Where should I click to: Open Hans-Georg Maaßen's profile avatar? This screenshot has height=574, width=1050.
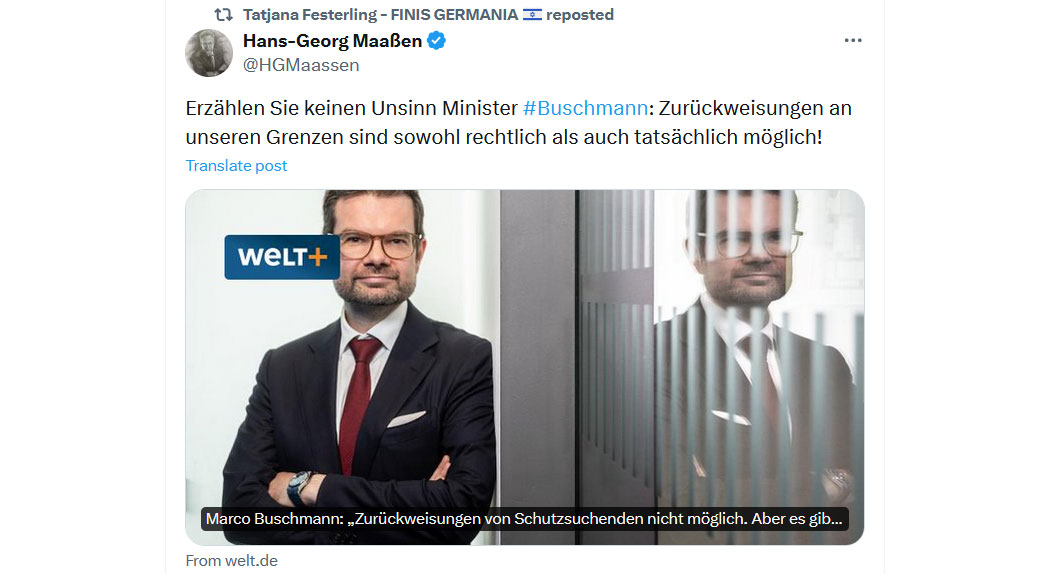(x=209, y=53)
